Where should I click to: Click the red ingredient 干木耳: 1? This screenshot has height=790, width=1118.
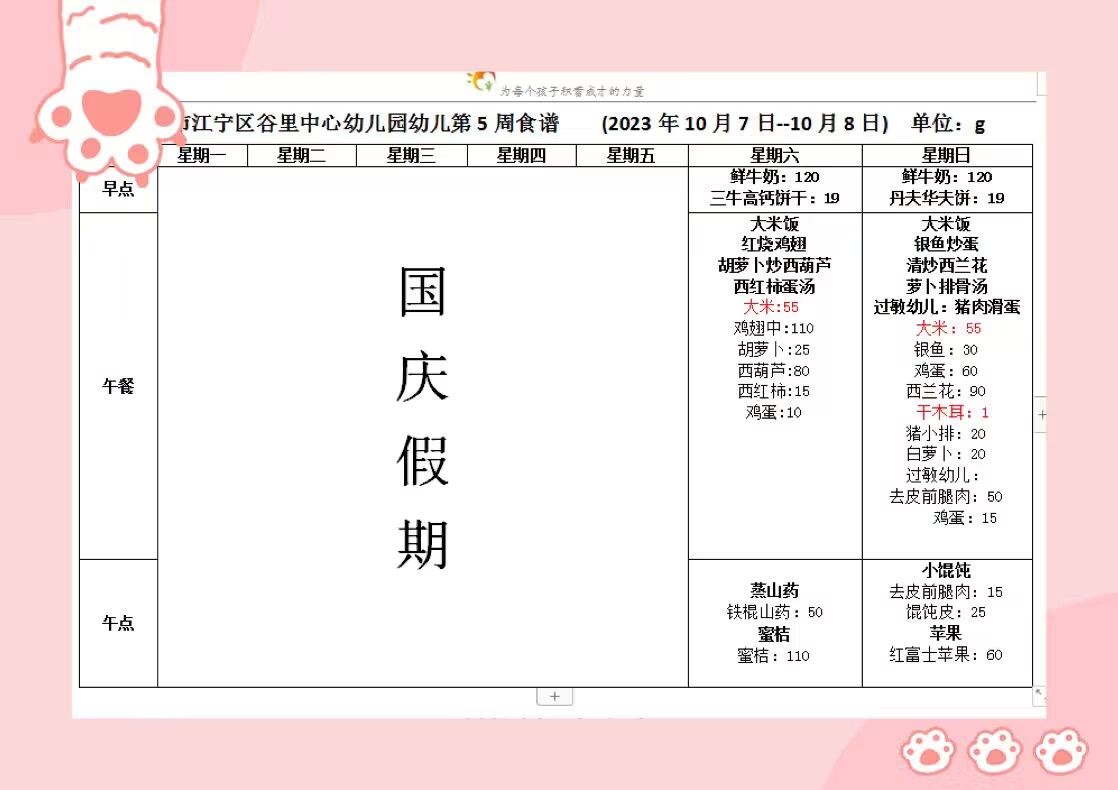953,412
